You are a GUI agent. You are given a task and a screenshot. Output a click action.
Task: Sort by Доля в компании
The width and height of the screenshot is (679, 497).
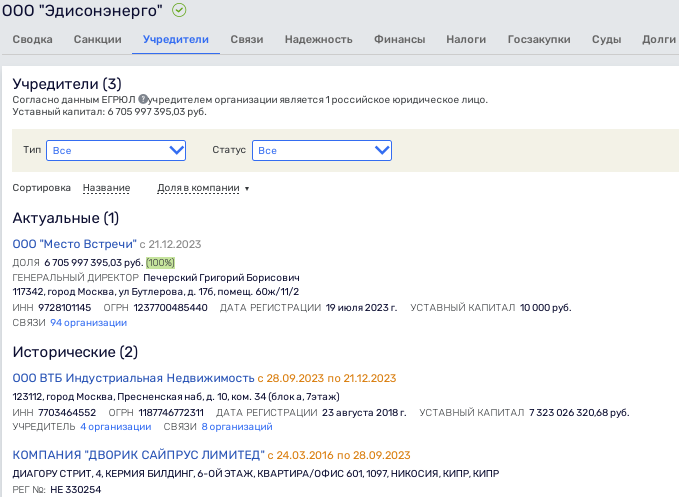point(198,188)
